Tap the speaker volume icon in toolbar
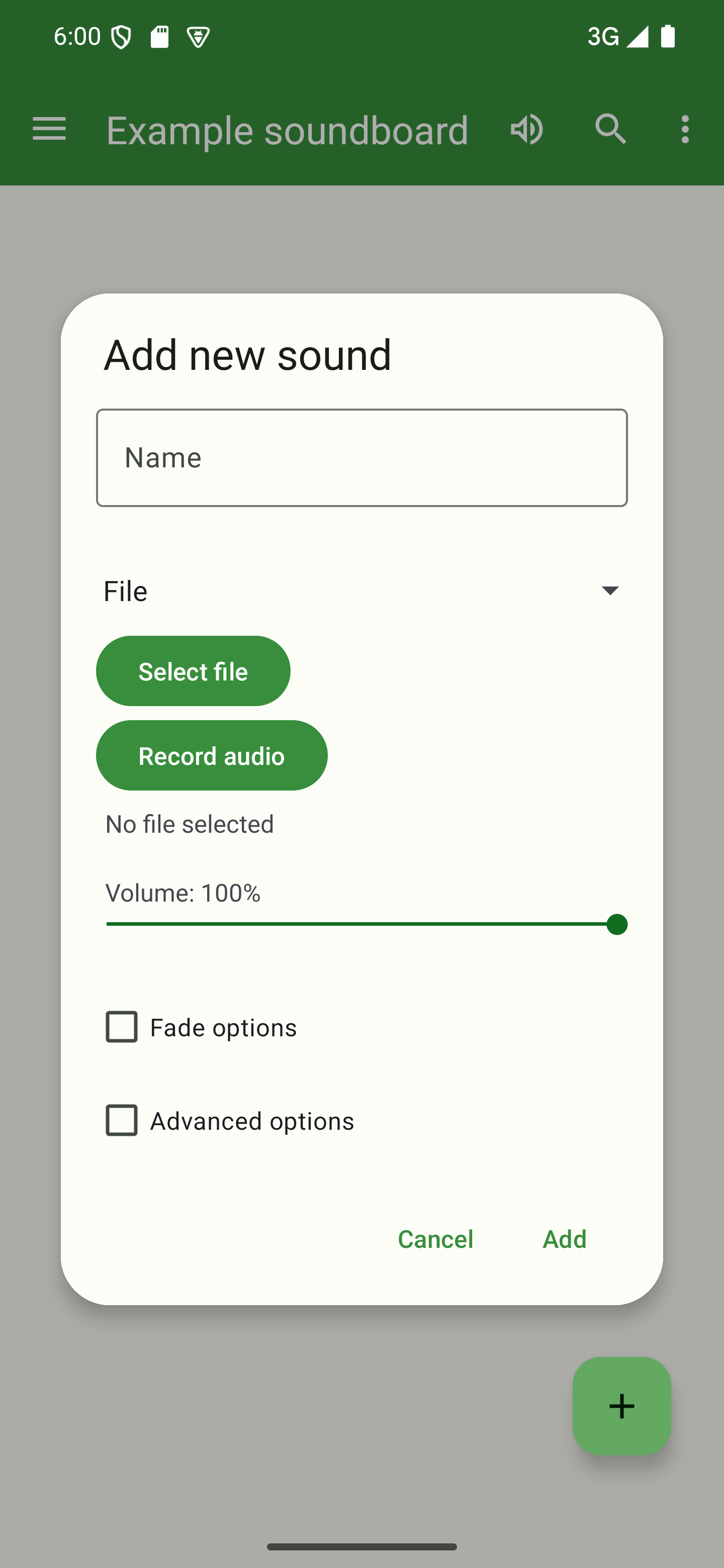Image resolution: width=724 pixels, height=1568 pixels. click(x=527, y=129)
